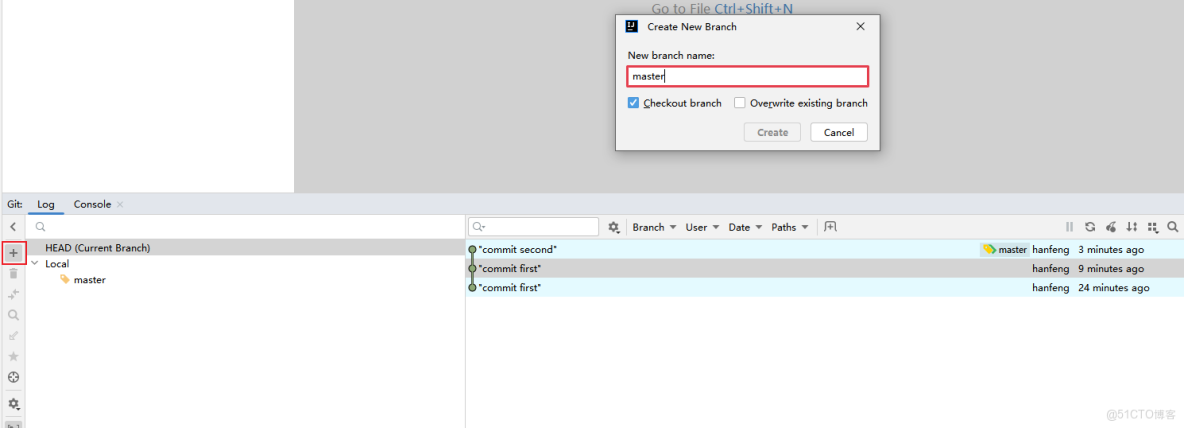Close the Console tab with its x
Screen dimensions: 1184x428
click(120, 205)
